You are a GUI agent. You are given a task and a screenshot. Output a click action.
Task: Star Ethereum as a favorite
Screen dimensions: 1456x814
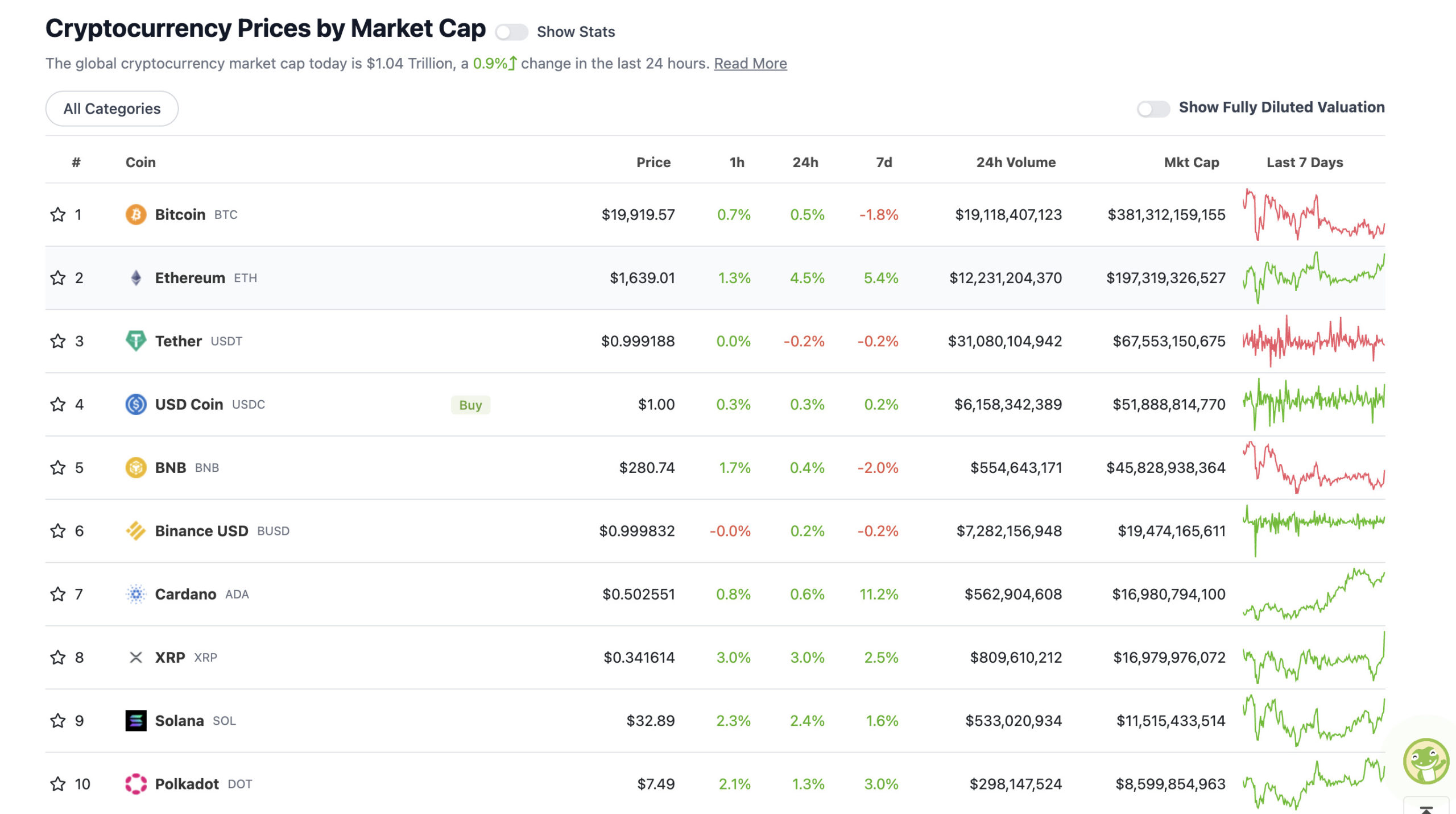click(x=58, y=277)
